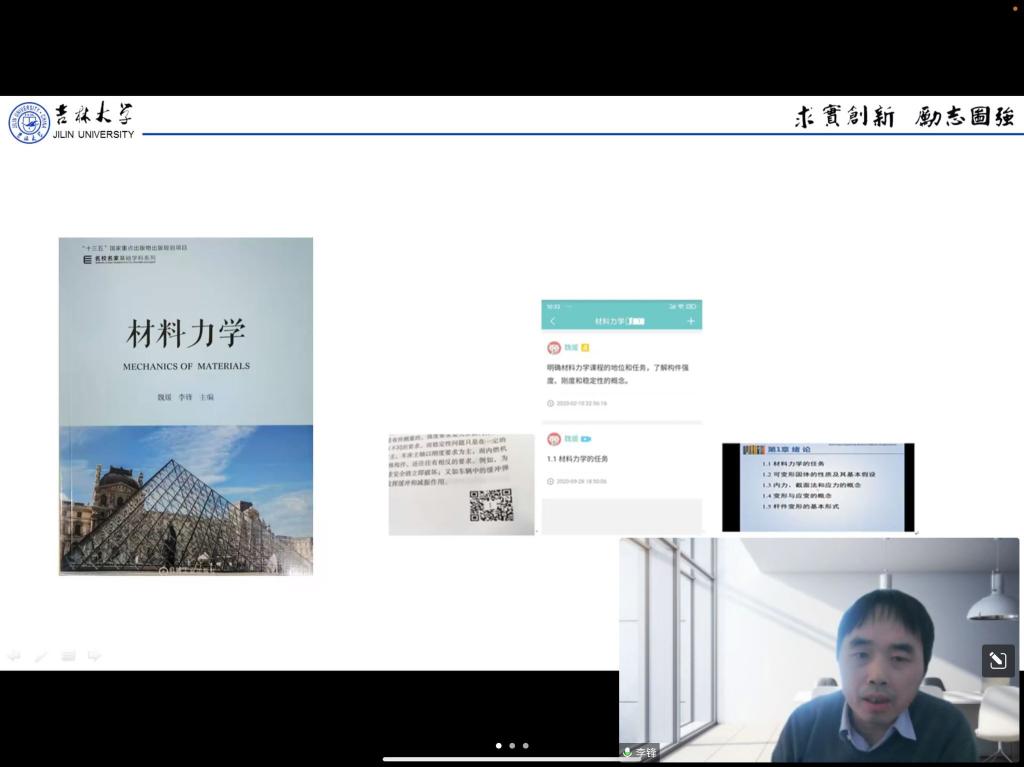Tap the orange recording indicator dot

(x=1014, y=6)
